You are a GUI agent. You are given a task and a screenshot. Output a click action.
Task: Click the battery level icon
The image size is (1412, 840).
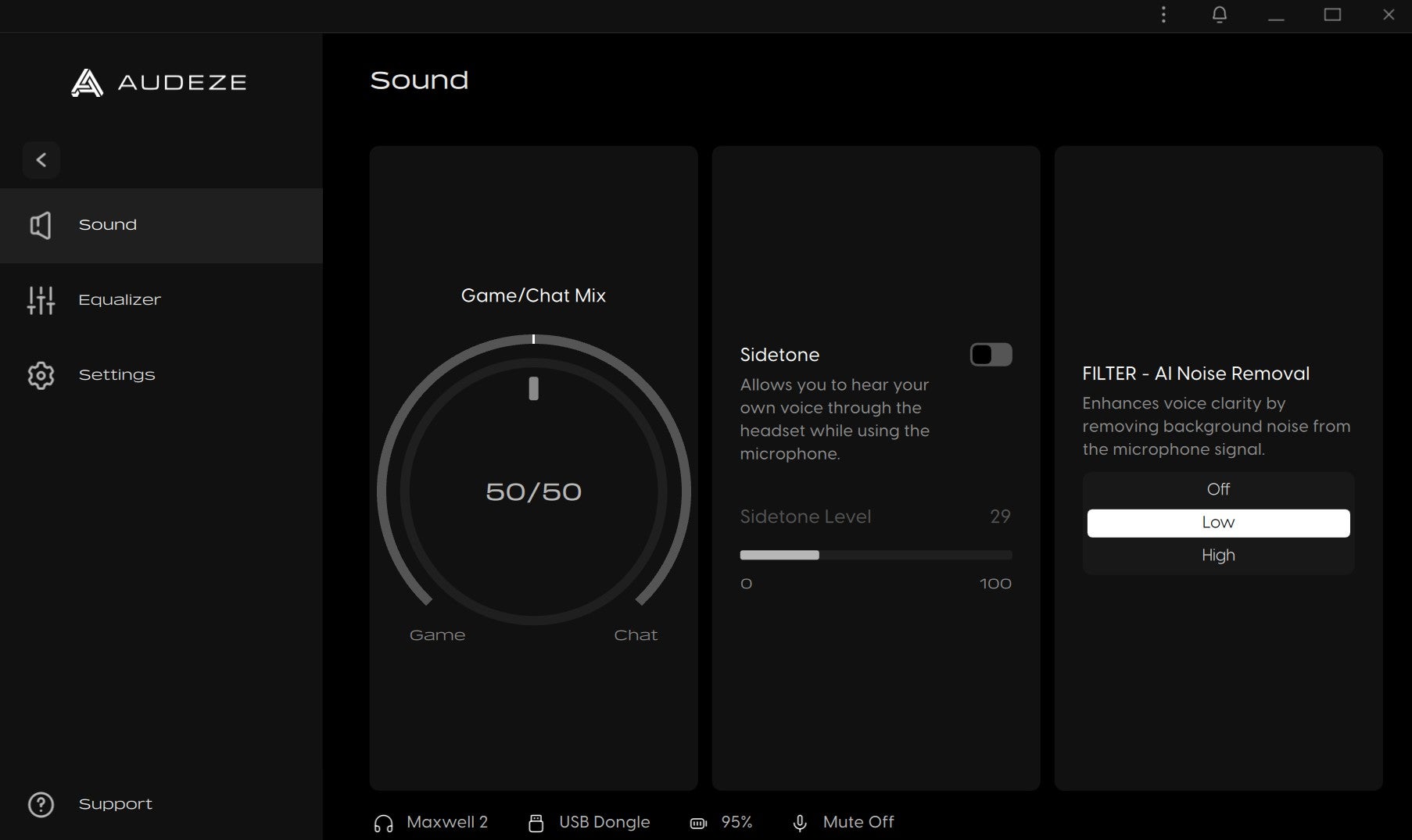[698, 824]
